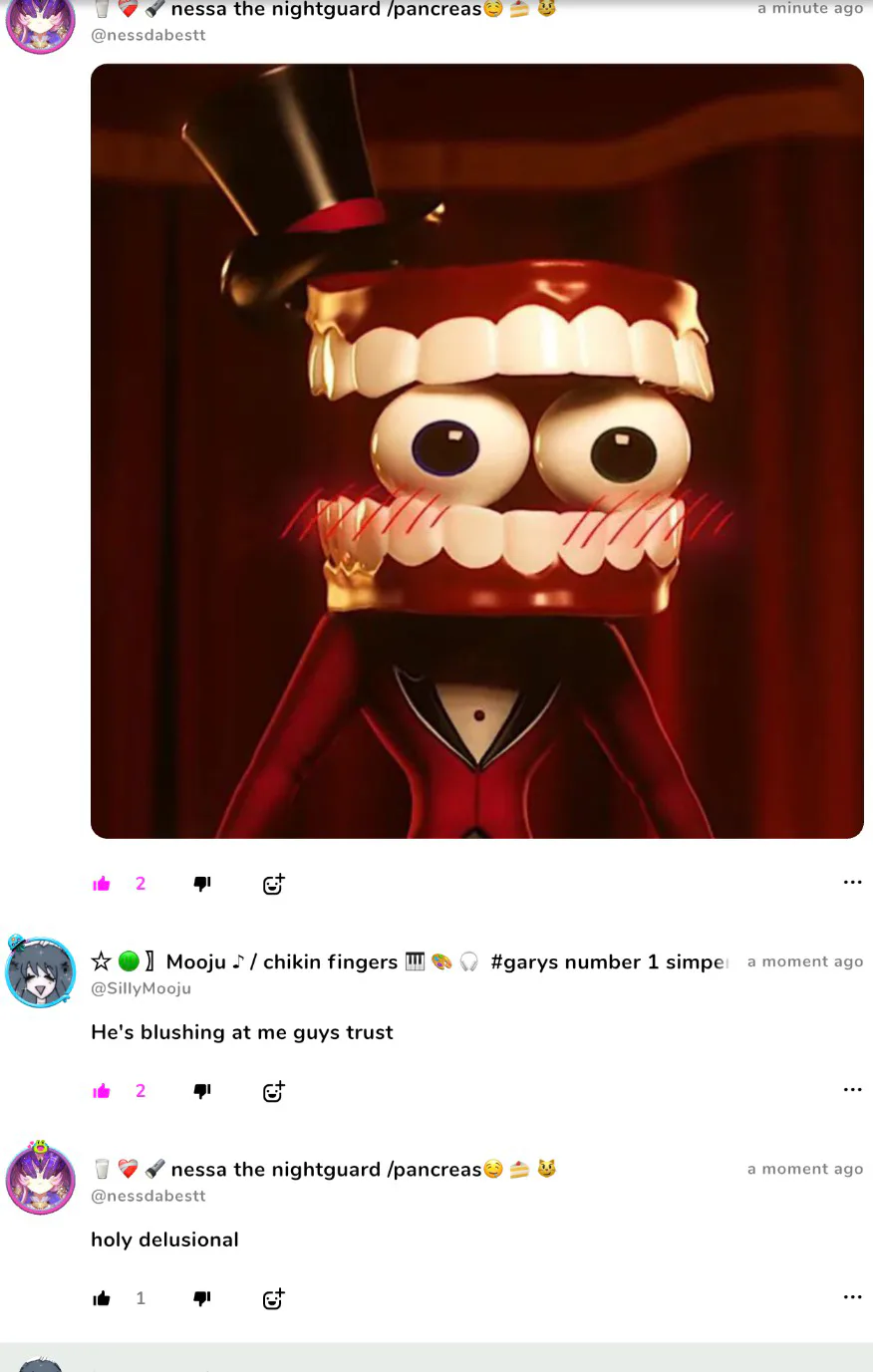
Task: Open the like count on Mooju's comment
Action: [x=141, y=1091]
